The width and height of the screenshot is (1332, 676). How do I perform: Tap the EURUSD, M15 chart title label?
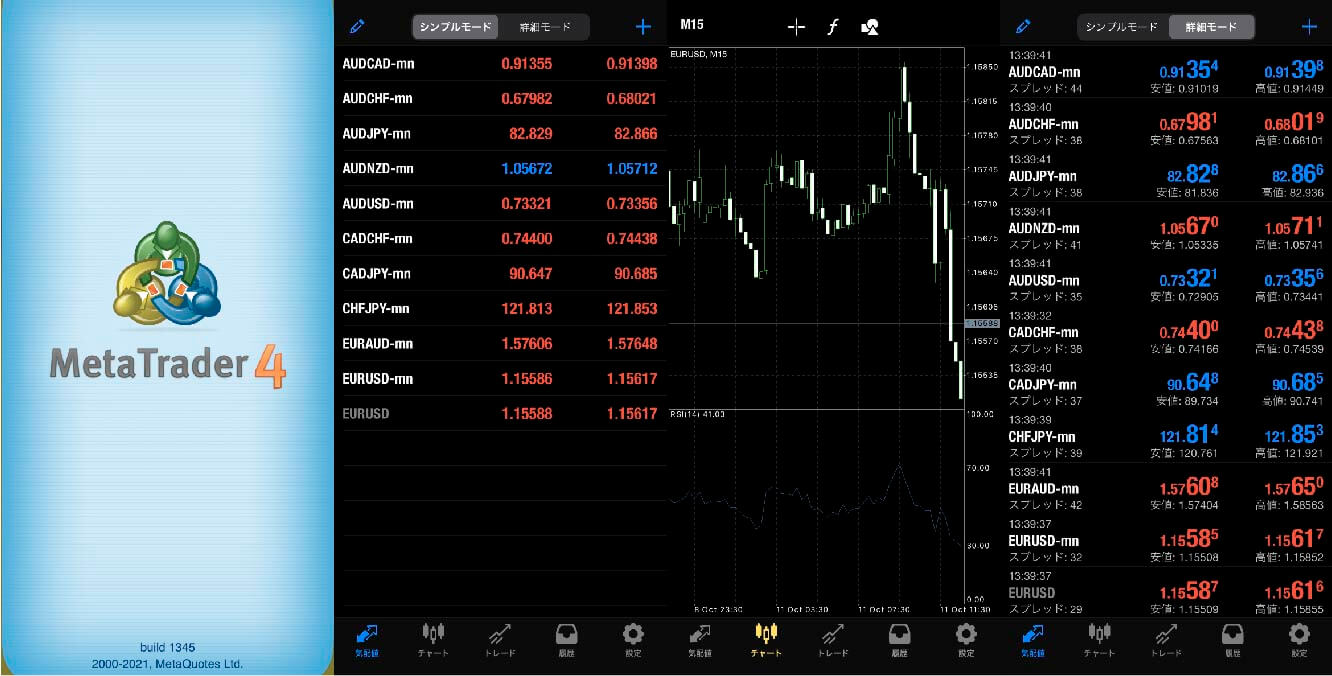point(698,54)
